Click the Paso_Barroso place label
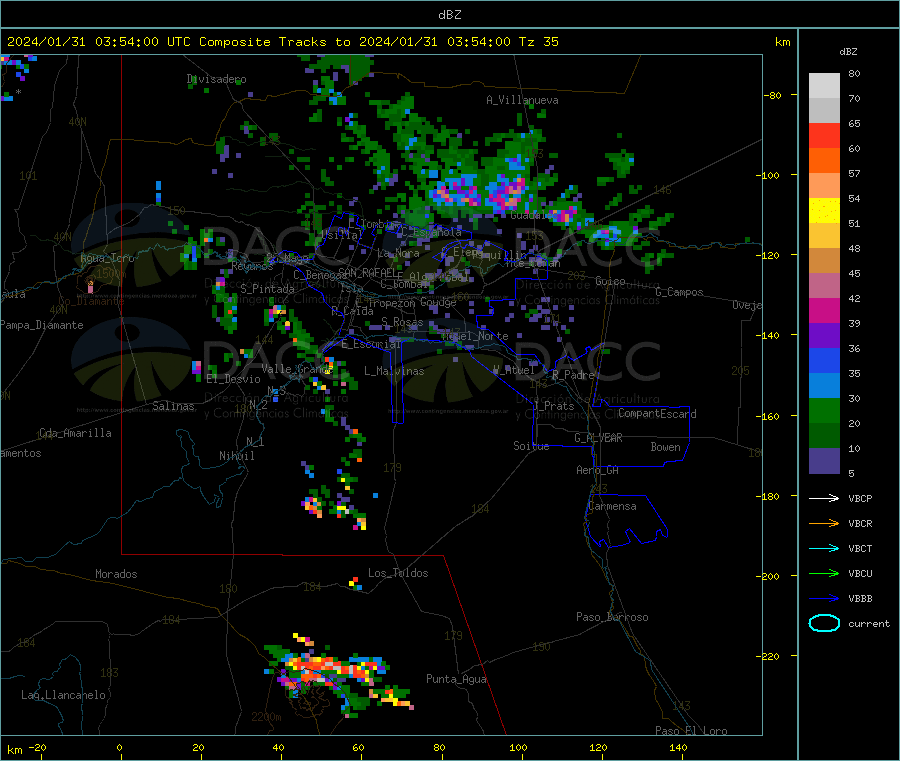900x761 pixels. pyautogui.click(x=612, y=618)
